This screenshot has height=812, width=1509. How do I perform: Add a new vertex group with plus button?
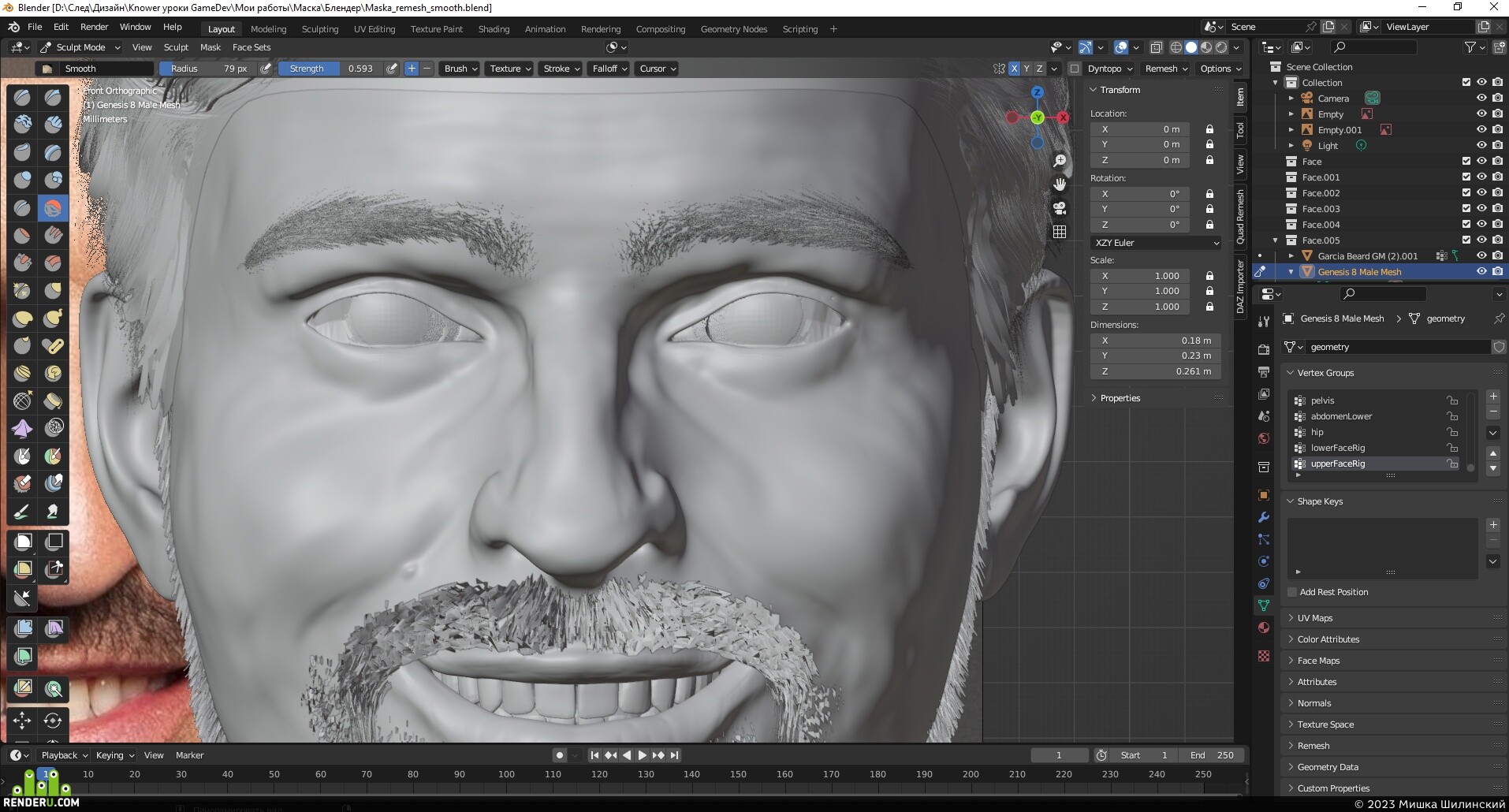click(1493, 397)
